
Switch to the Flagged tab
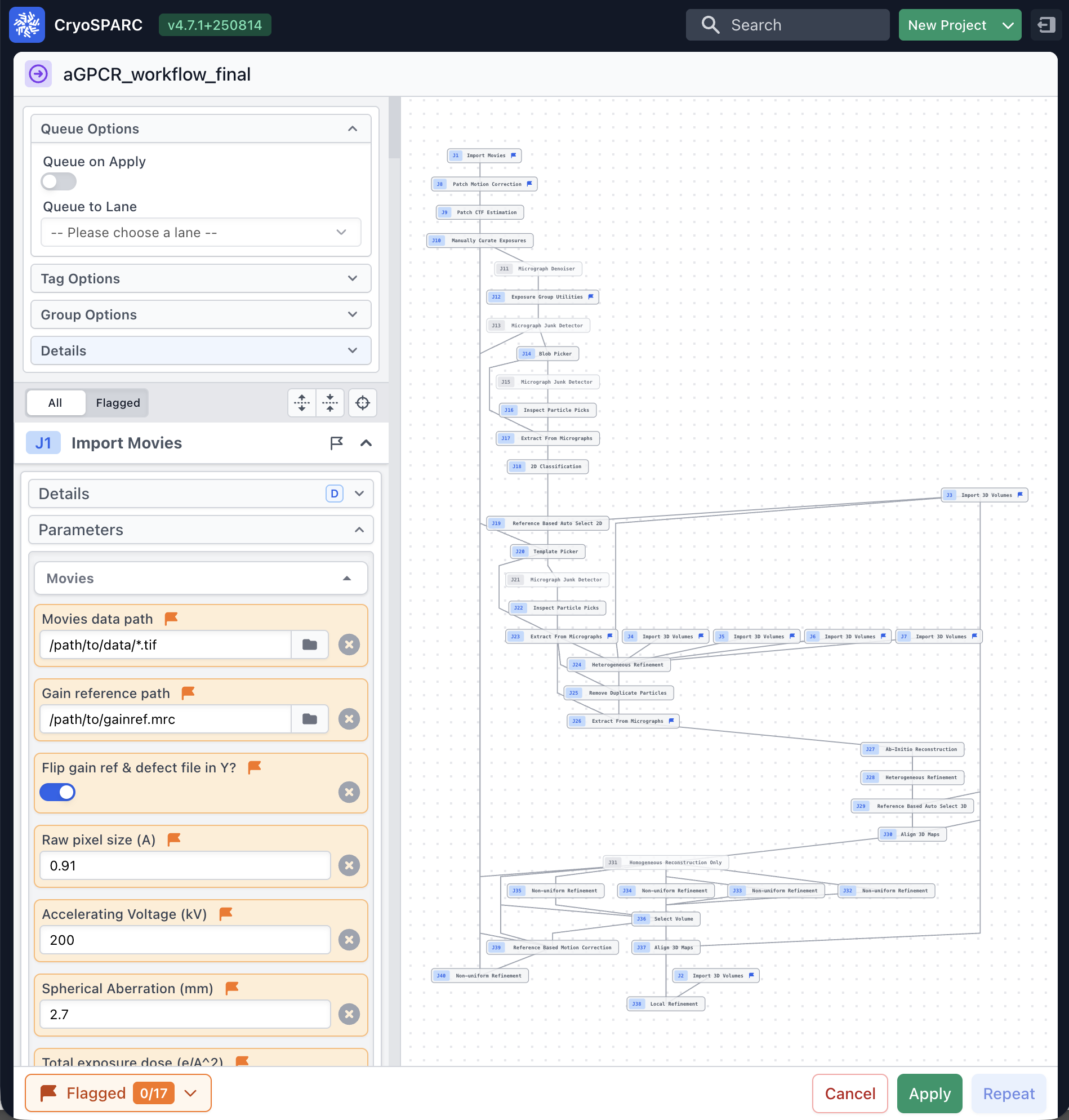tap(117, 403)
